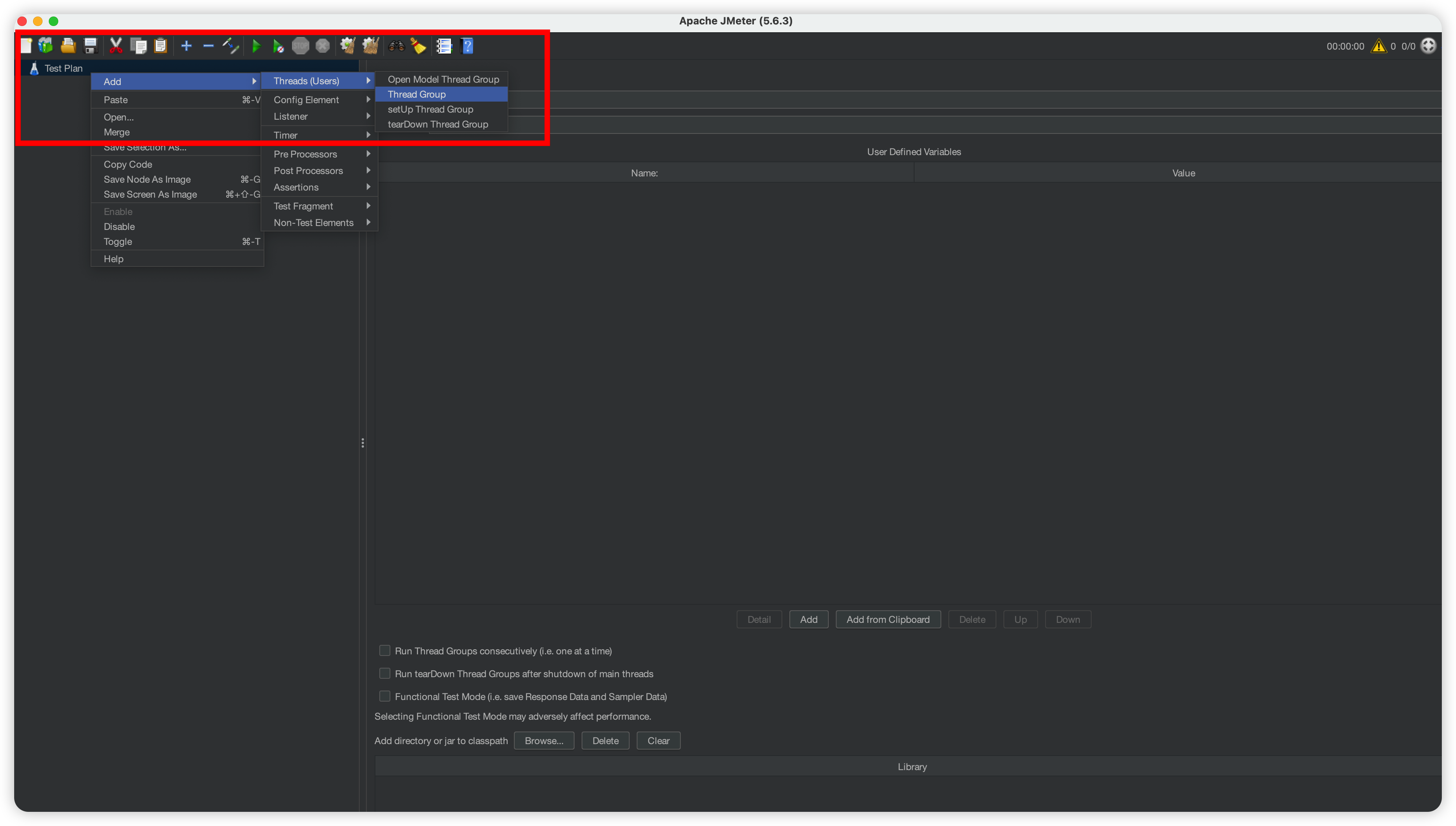The width and height of the screenshot is (1456, 826).
Task: Check Run tearDown Thread Groups option
Action: tap(384, 673)
